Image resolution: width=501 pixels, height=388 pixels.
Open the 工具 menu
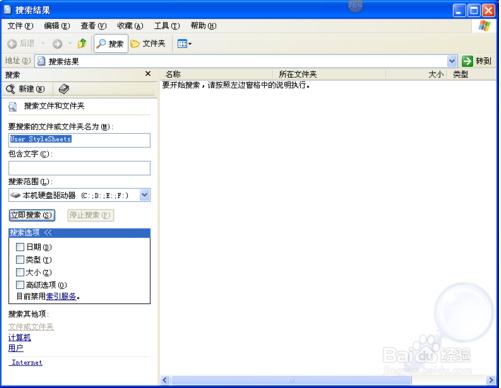167,26
